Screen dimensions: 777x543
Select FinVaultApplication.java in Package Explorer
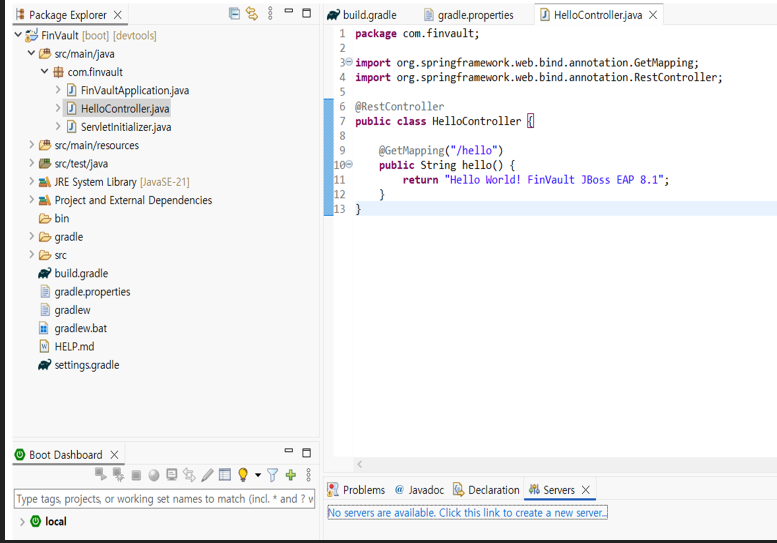pos(128,90)
